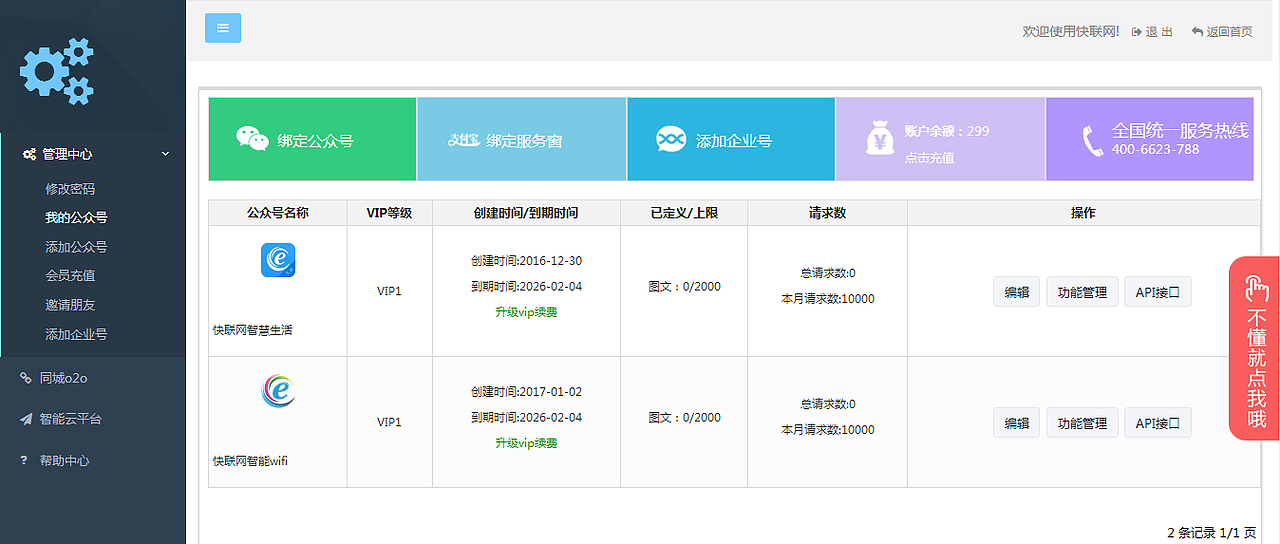Click the phone icon in hotline card
Image resolution: width=1280 pixels, height=544 pixels.
(1092, 141)
